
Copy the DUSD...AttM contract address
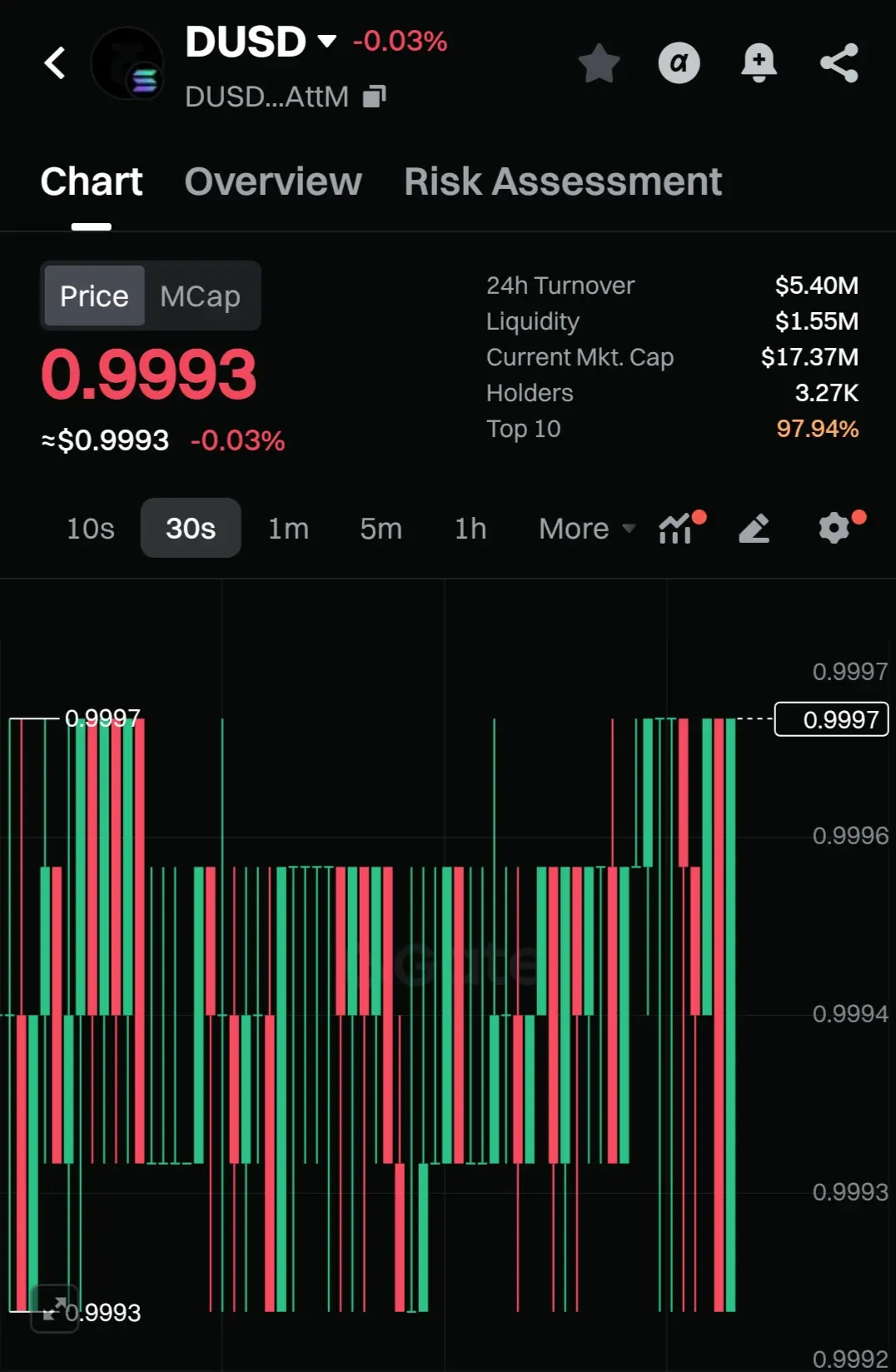click(375, 97)
